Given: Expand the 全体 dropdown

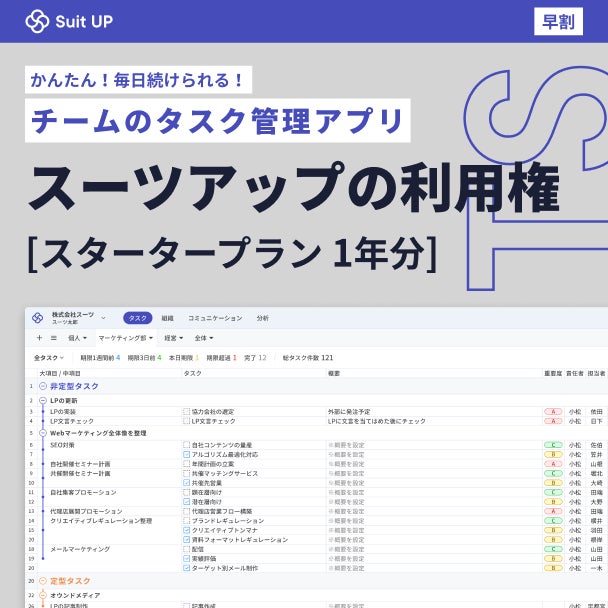Looking at the screenshot, I should [x=204, y=338].
